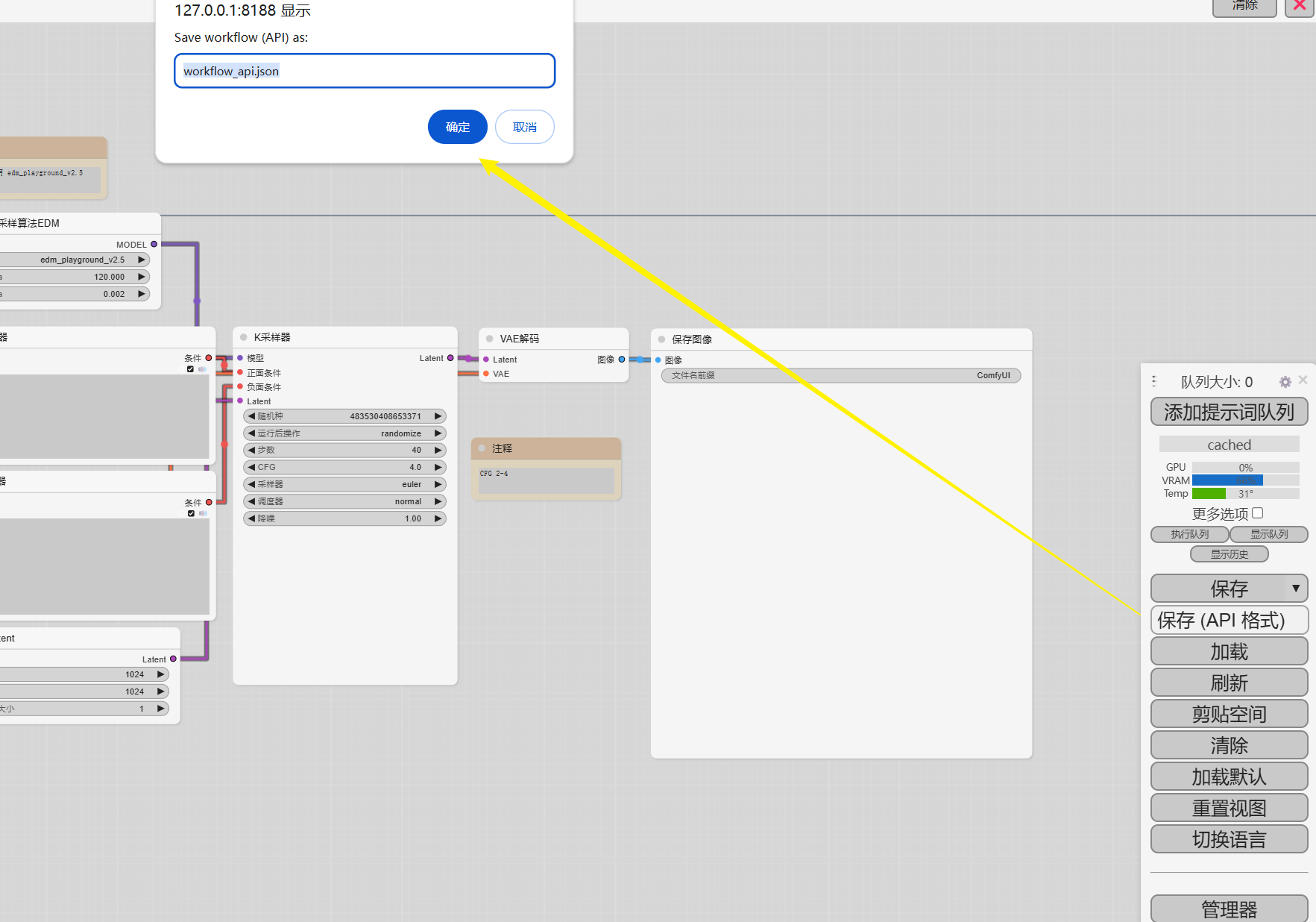Click the 显示历史 button
This screenshot has height=922, width=1316.
point(1229,554)
